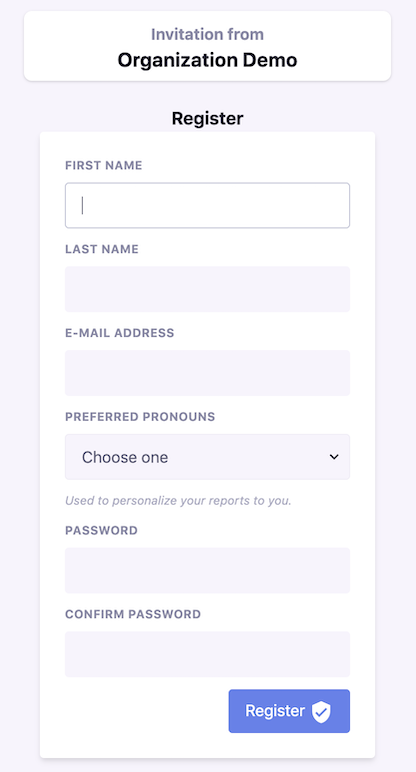
Task: Click the chevron arrow in pronouns dropdown
Action: click(x=334, y=457)
